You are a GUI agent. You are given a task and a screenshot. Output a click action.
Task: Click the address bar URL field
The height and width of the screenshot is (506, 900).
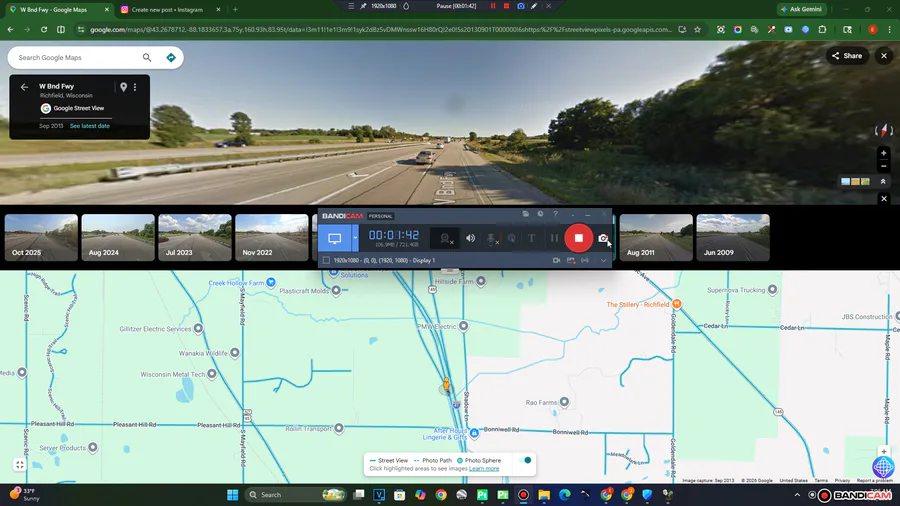coord(381,30)
